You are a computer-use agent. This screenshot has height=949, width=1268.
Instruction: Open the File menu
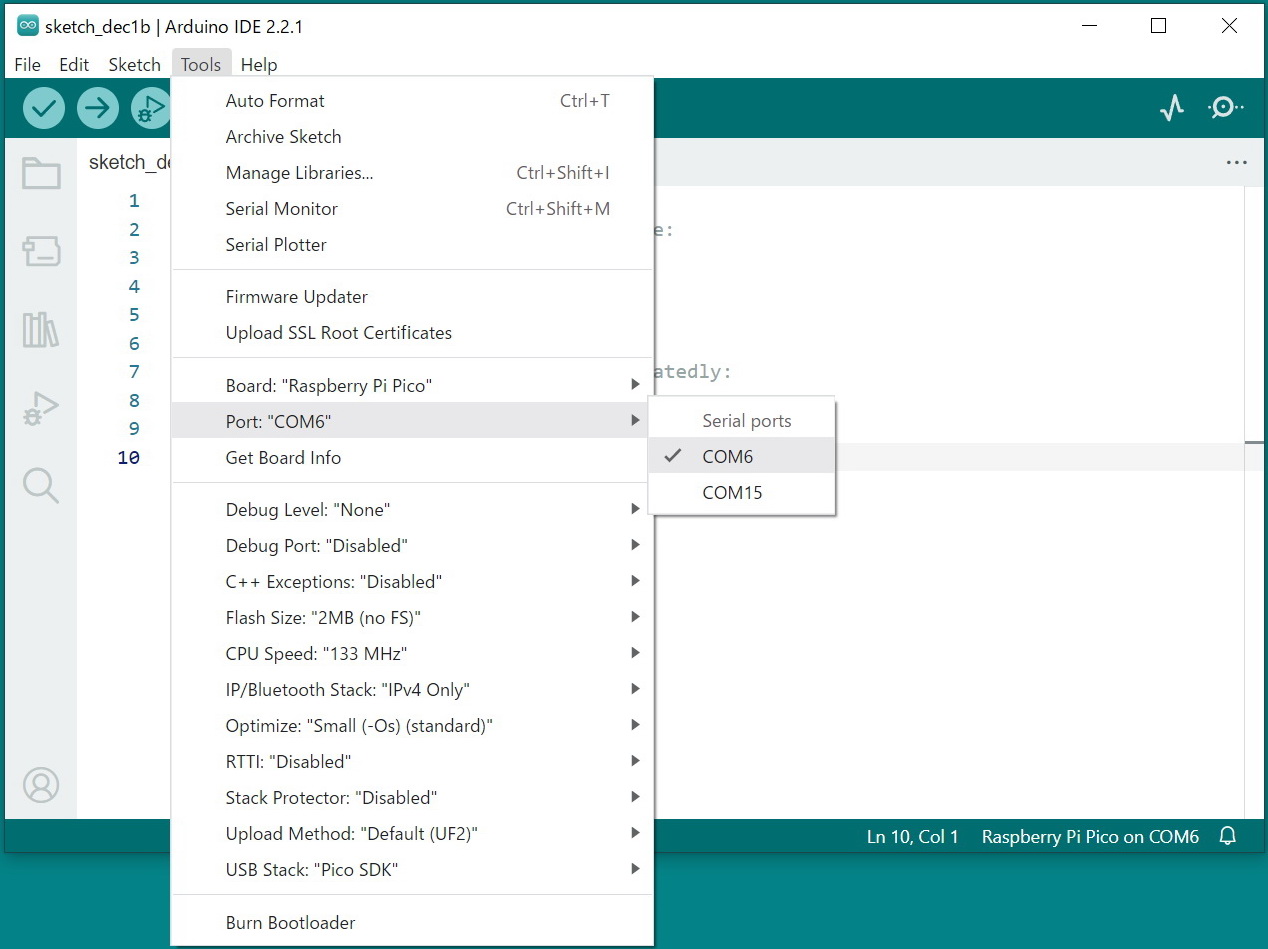(27, 64)
